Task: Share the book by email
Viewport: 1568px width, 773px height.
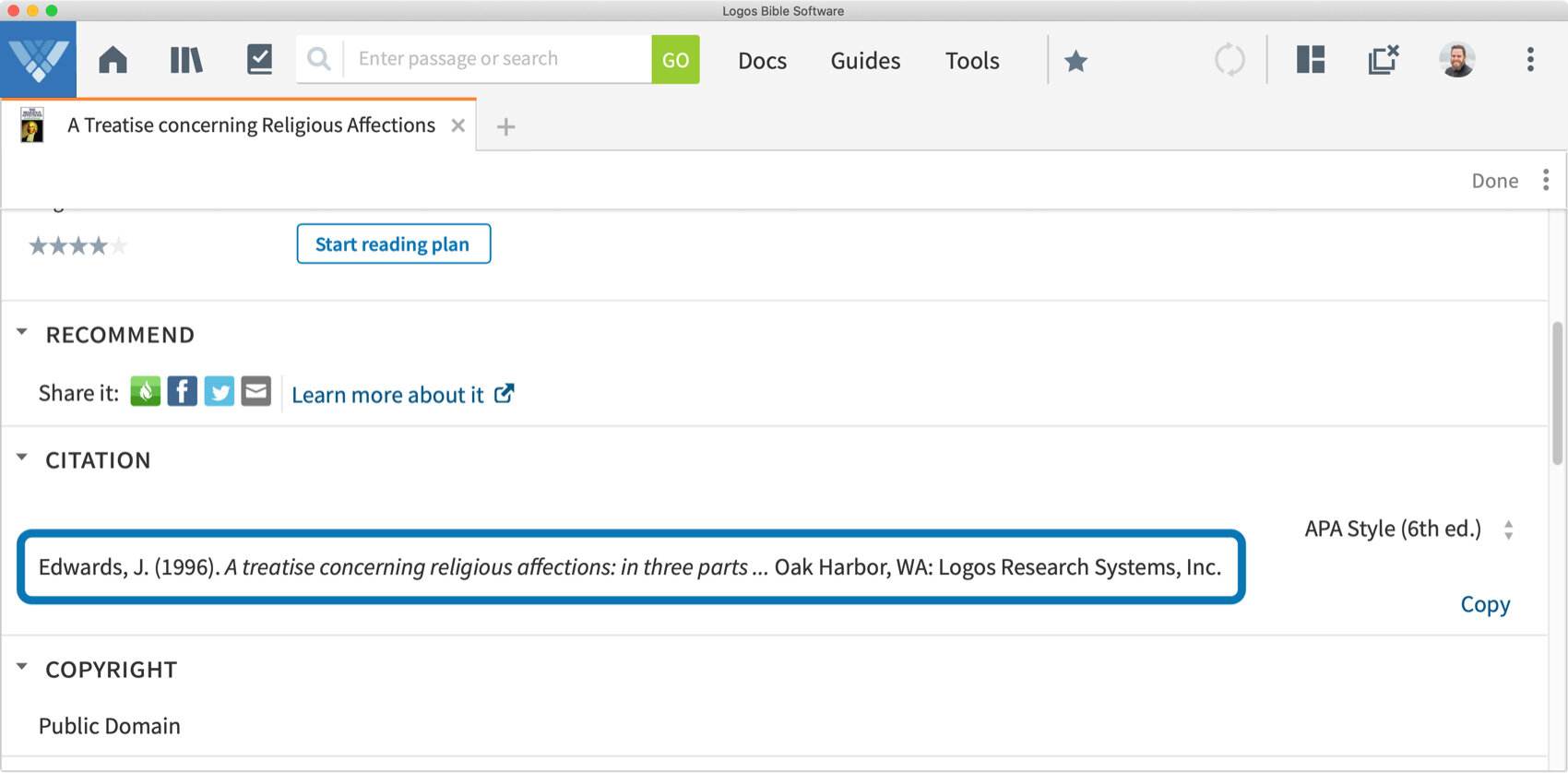Action: (256, 391)
